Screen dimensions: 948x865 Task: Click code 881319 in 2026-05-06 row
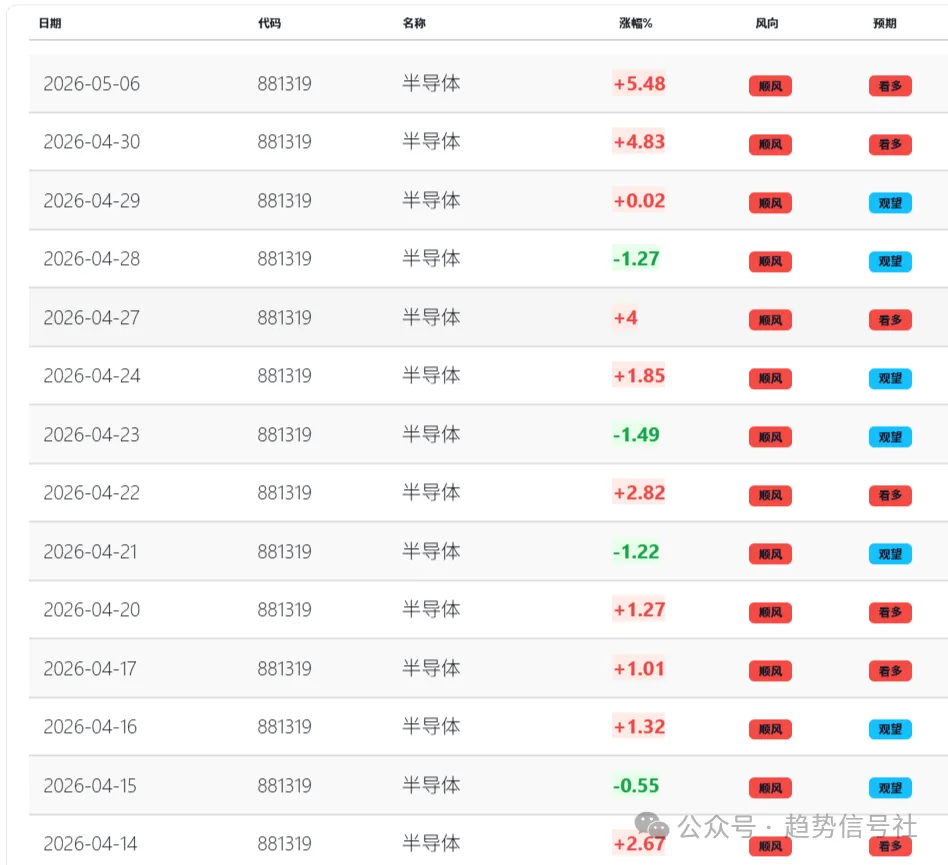tap(285, 83)
